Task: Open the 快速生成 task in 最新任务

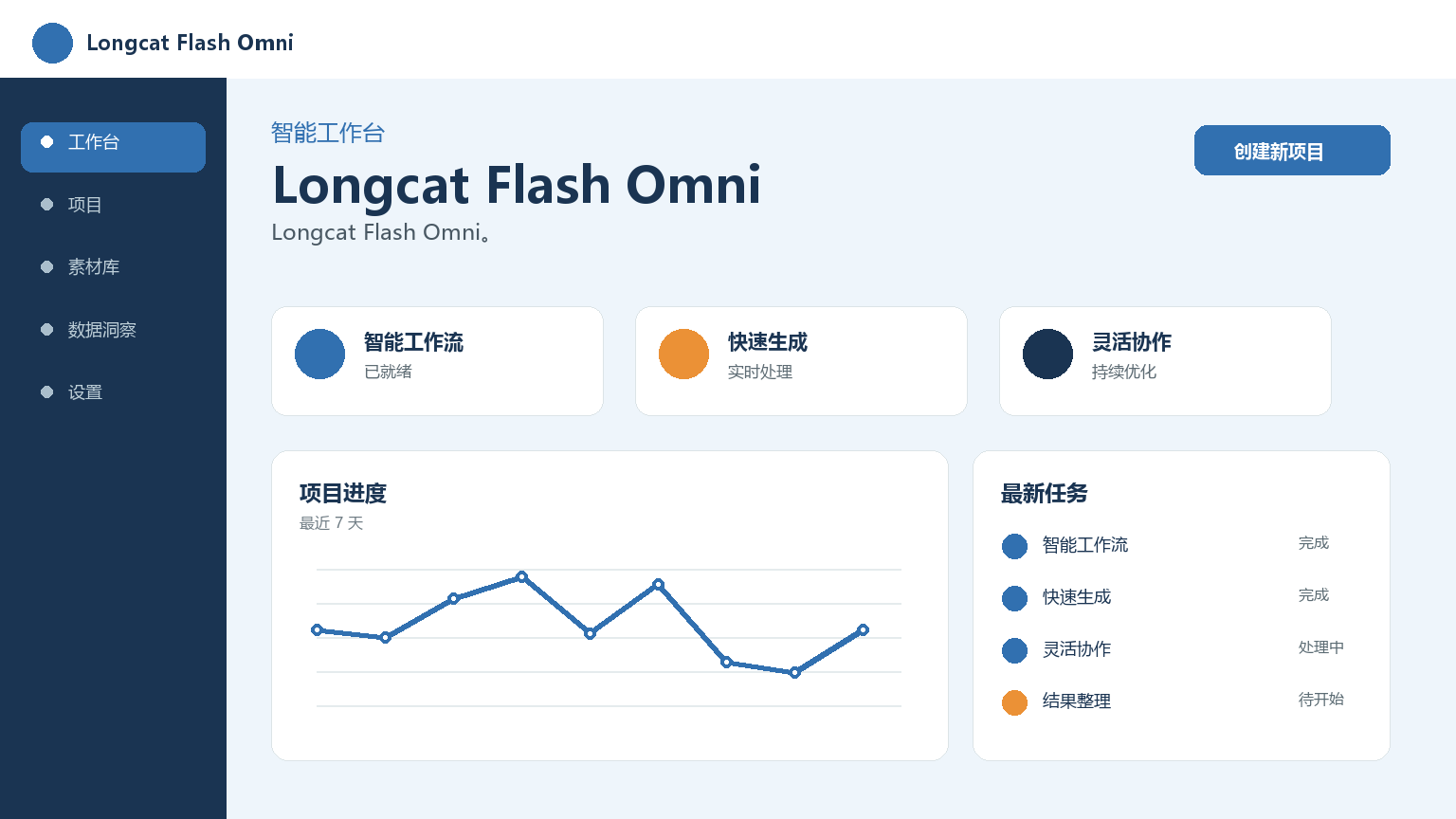Action: [1076, 597]
